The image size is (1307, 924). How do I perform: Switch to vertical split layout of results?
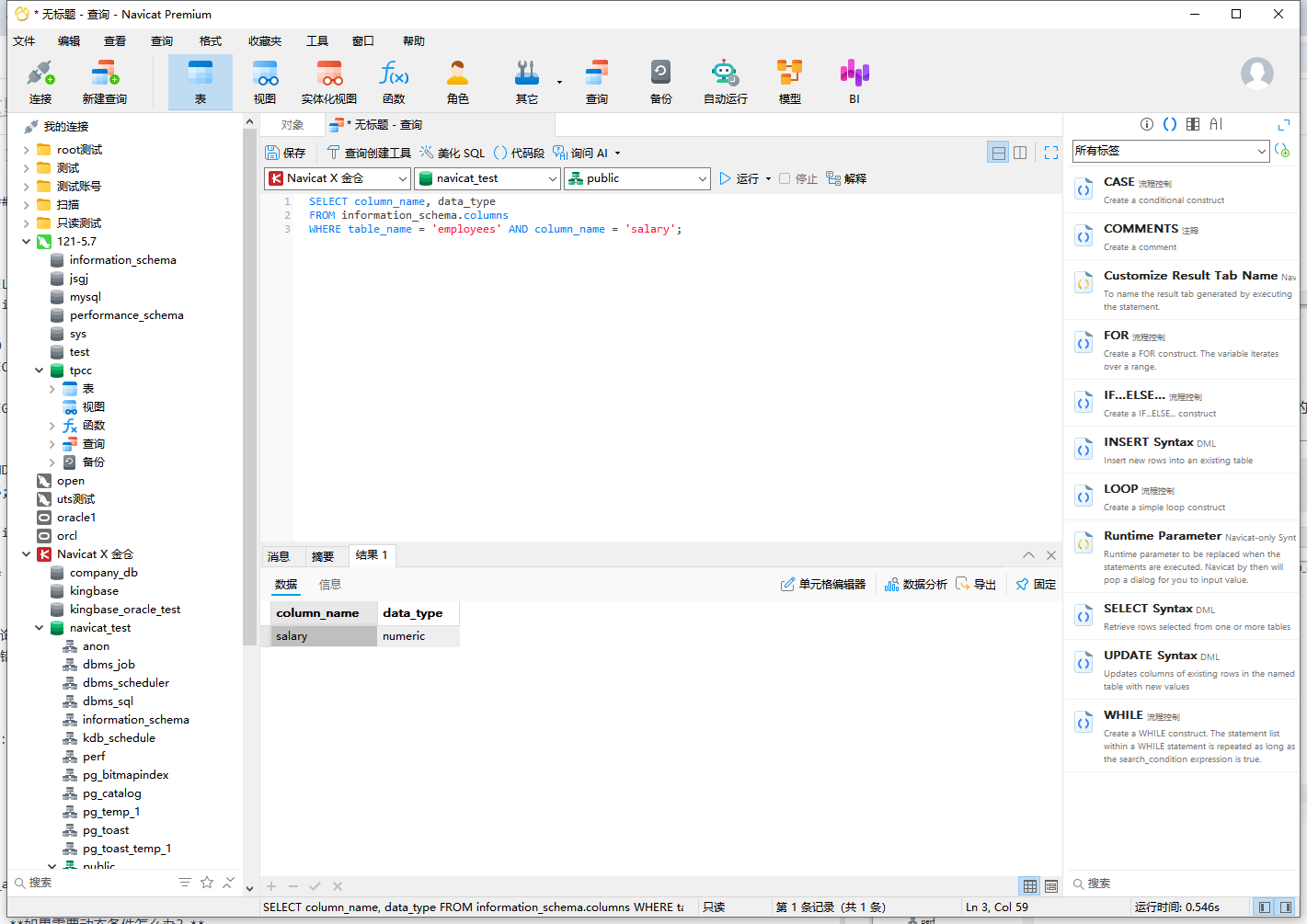(1020, 153)
